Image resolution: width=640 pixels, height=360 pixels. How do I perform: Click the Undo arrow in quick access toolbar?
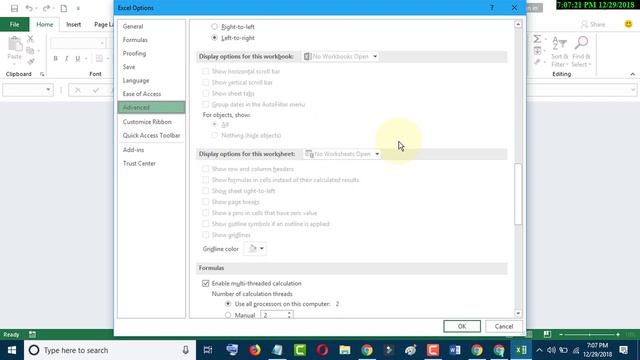click(x=28, y=8)
